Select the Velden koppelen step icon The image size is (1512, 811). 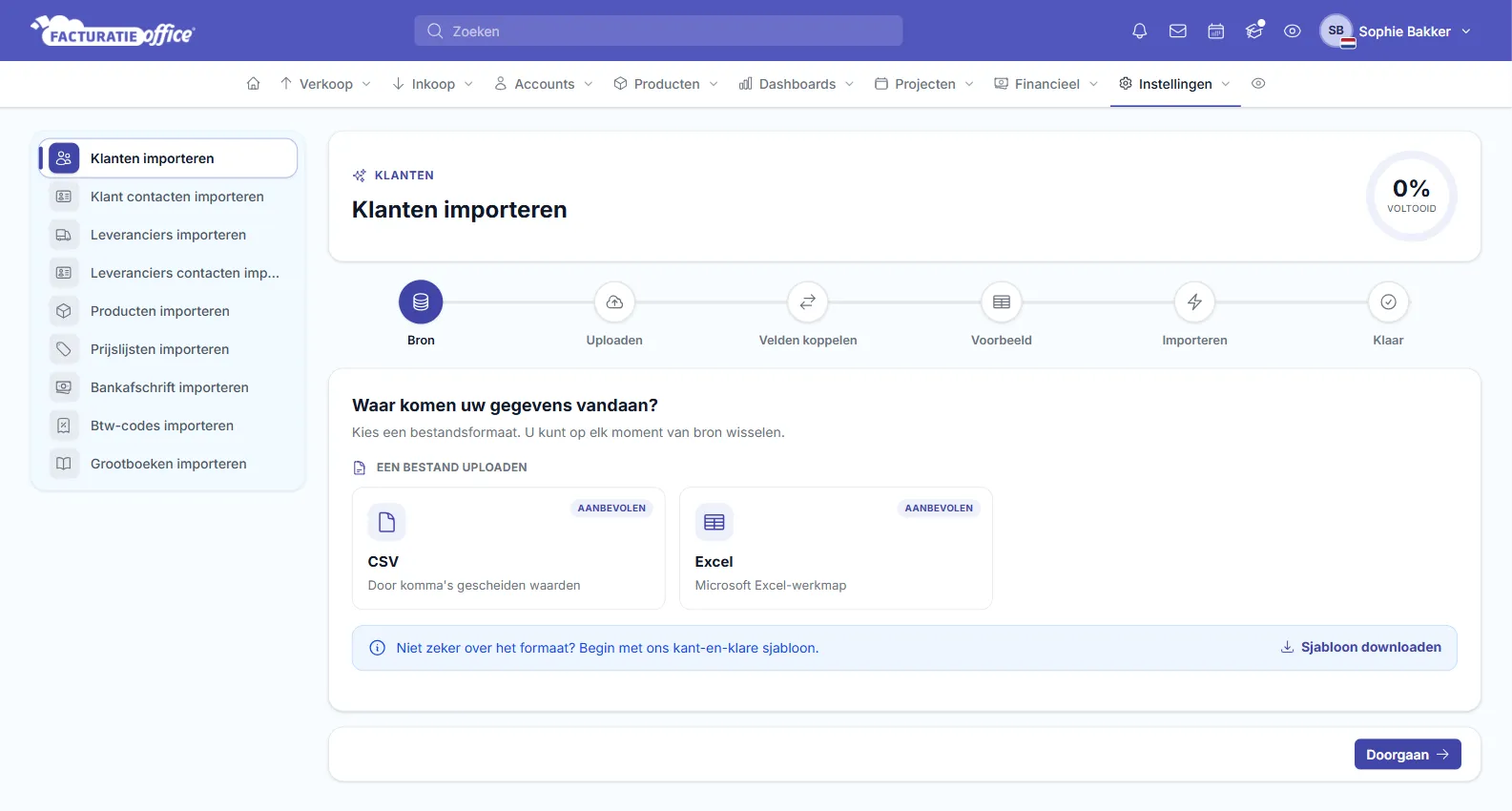coord(808,302)
